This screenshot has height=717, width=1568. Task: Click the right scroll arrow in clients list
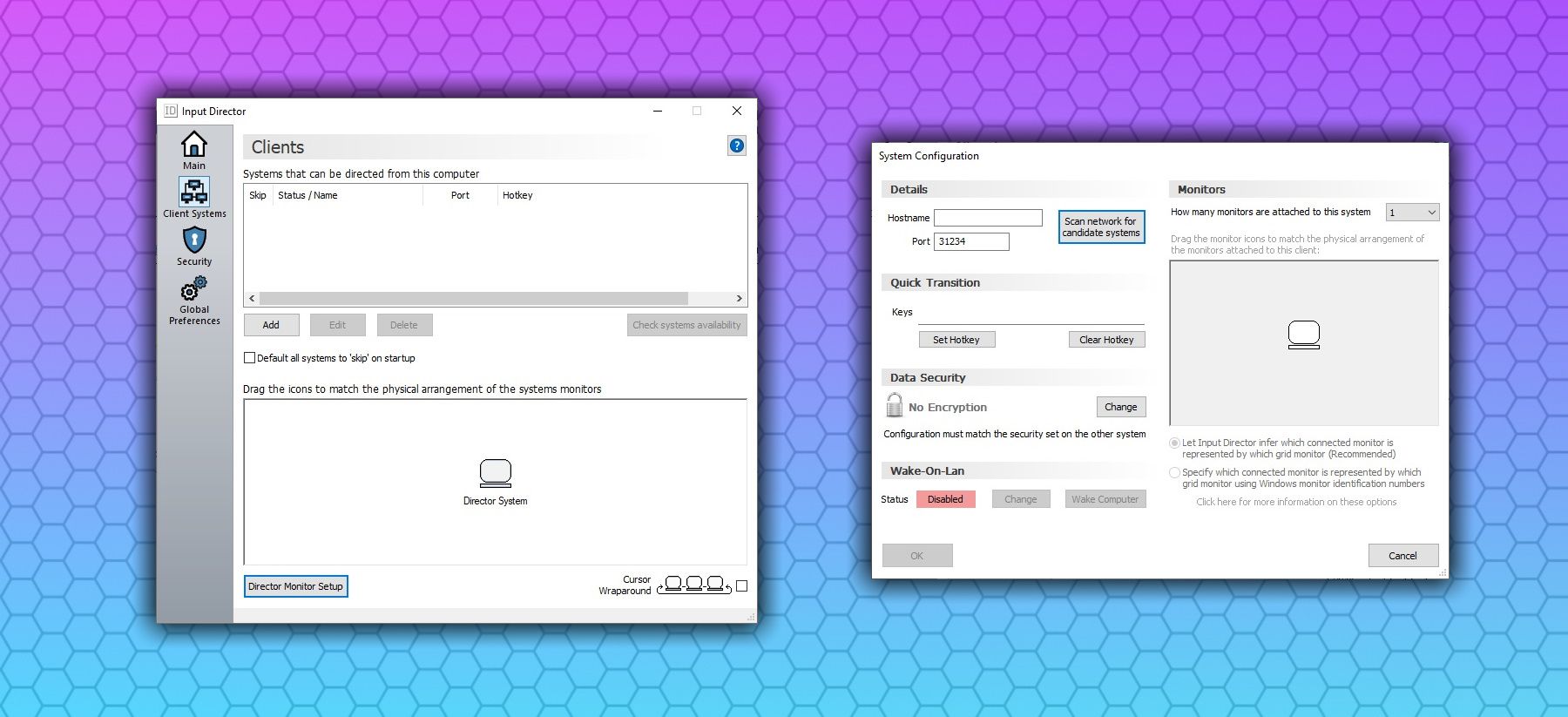[740, 298]
